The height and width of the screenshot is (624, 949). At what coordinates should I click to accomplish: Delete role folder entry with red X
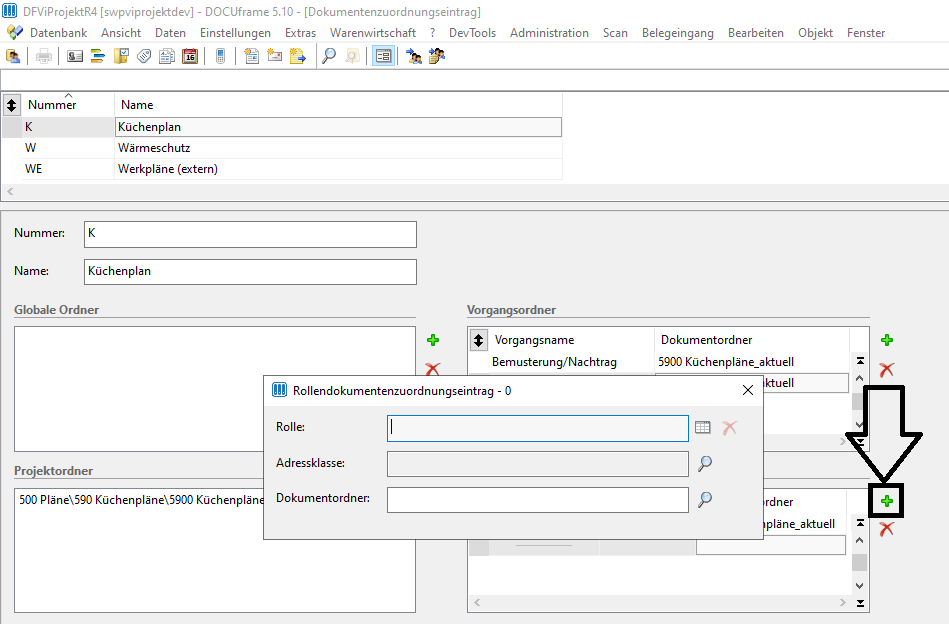click(x=887, y=528)
